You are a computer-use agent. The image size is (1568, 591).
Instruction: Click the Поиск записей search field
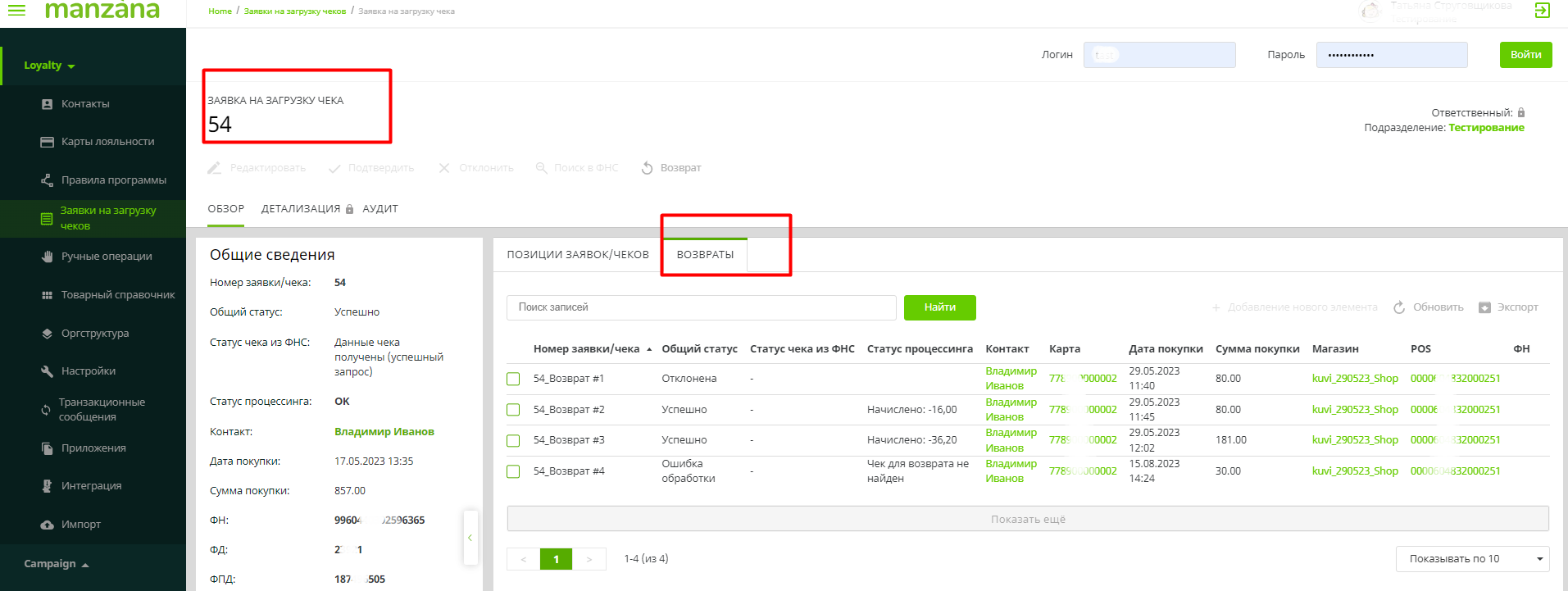[x=701, y=307]
